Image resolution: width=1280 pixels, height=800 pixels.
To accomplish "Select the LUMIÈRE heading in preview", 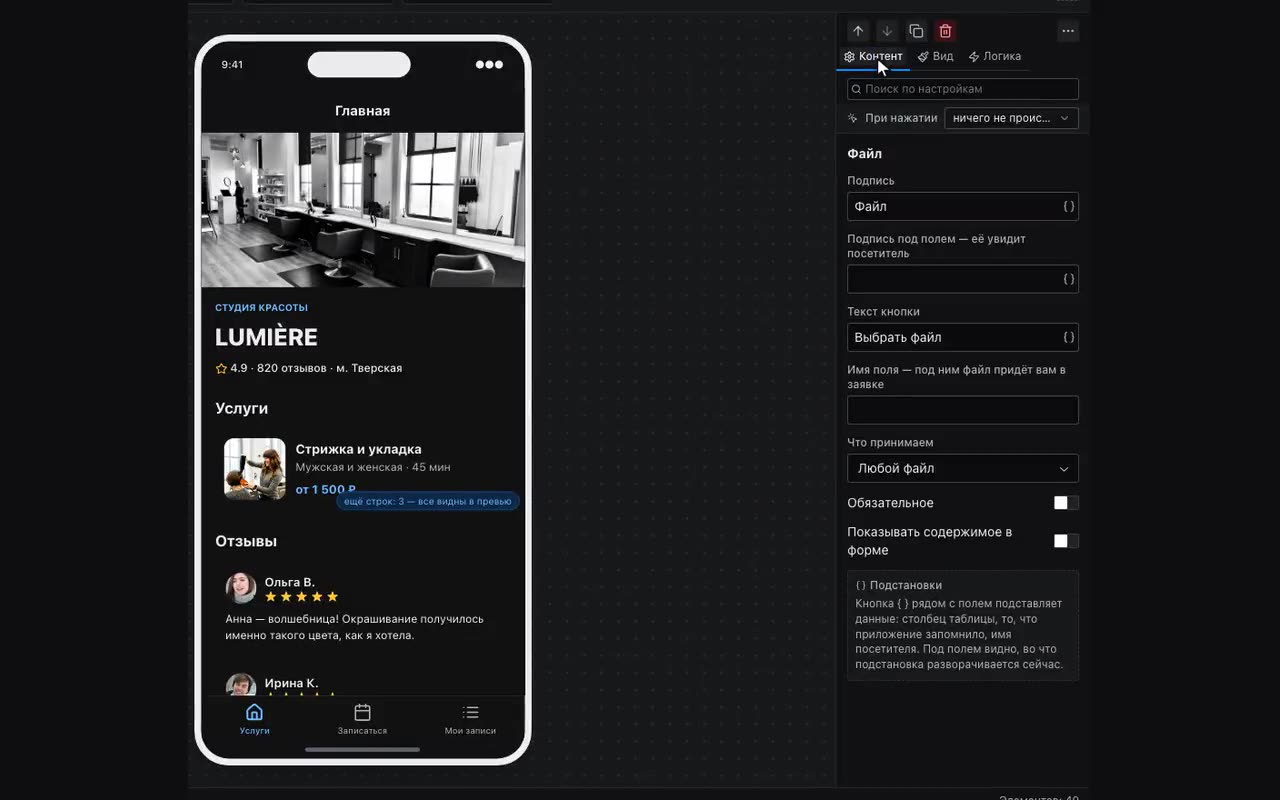I will click(x=266, y=337).
